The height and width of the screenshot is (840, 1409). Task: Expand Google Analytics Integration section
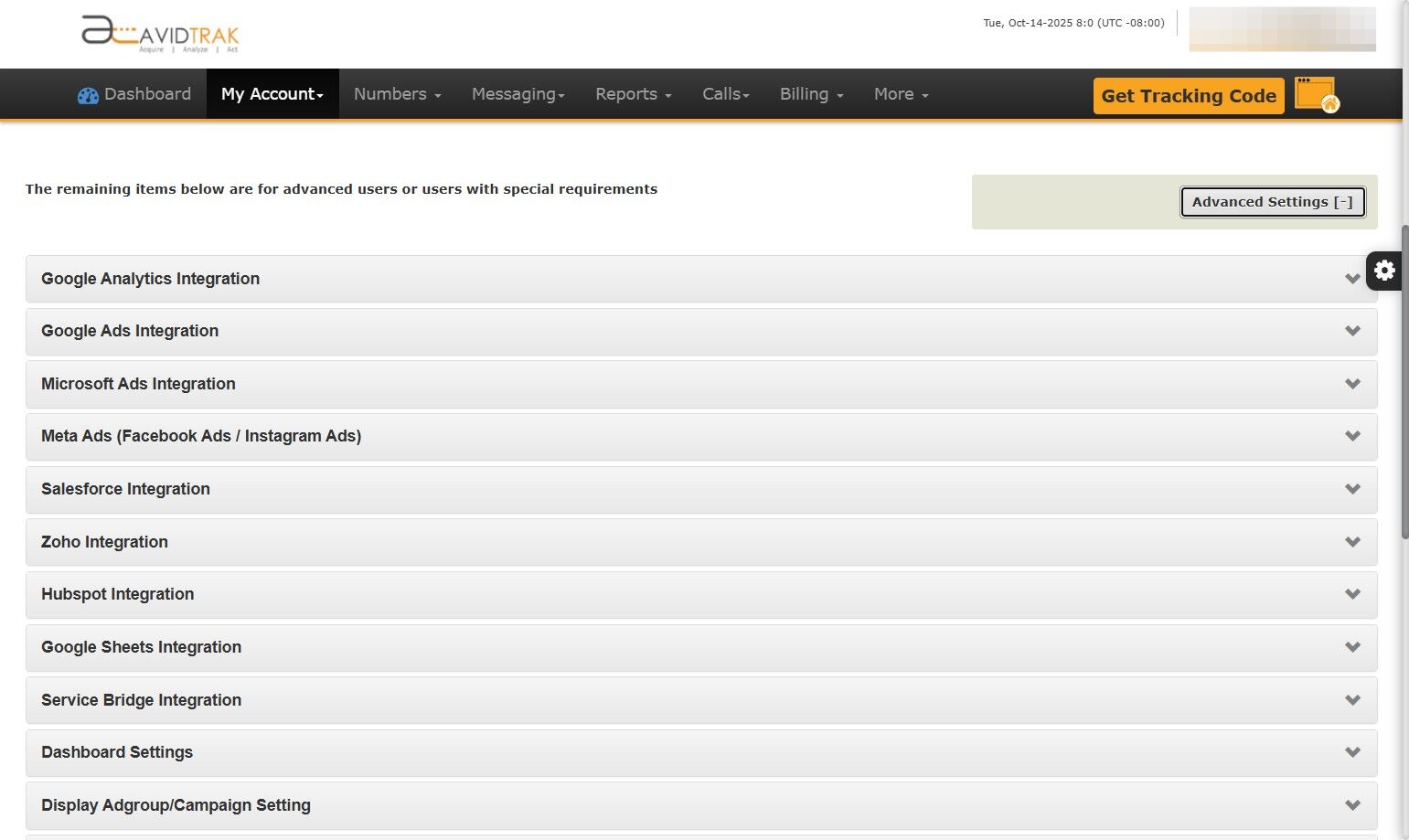(701, 279)
